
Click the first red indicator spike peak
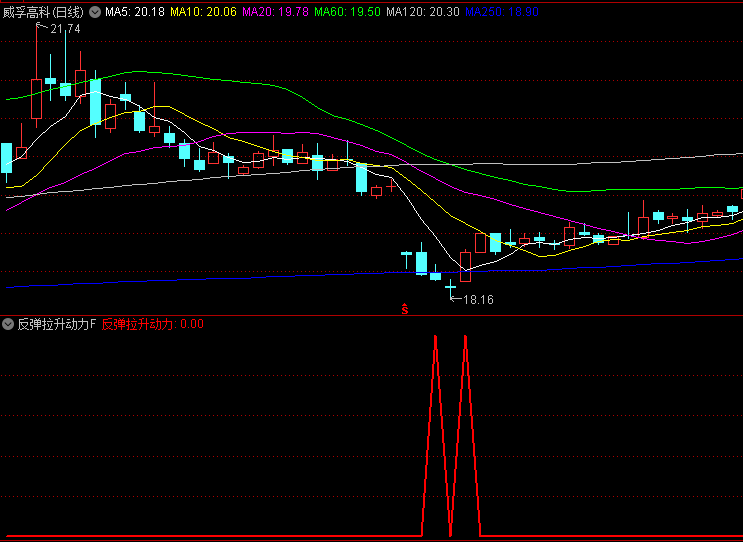tap(436, 338)
